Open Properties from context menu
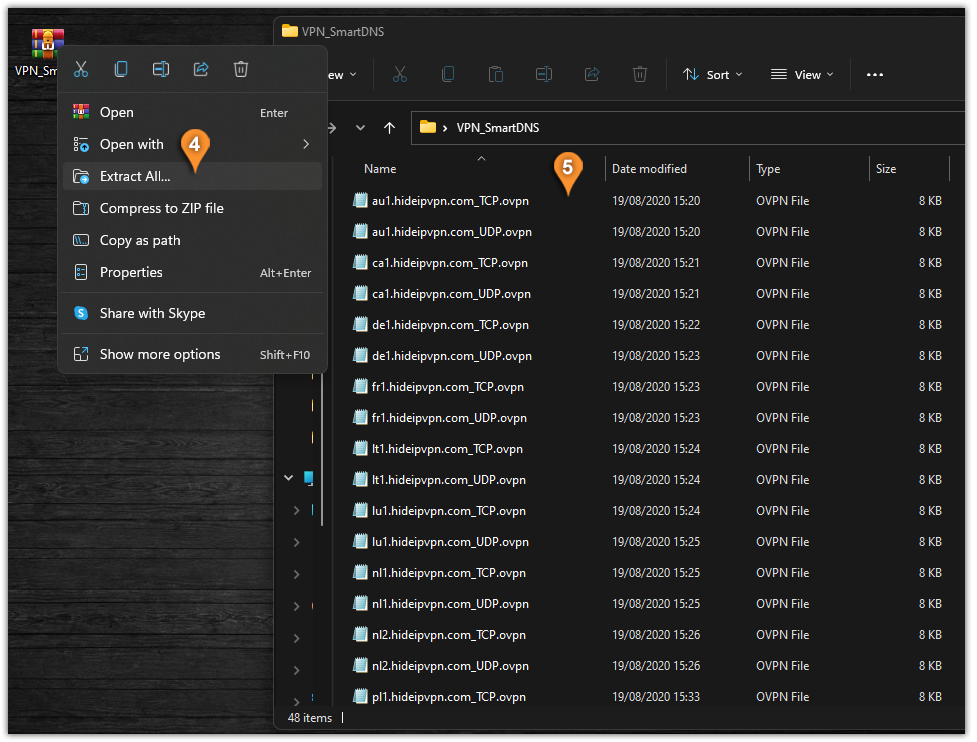Viewport: 977px width, 742px height. (x=193, y=272)
